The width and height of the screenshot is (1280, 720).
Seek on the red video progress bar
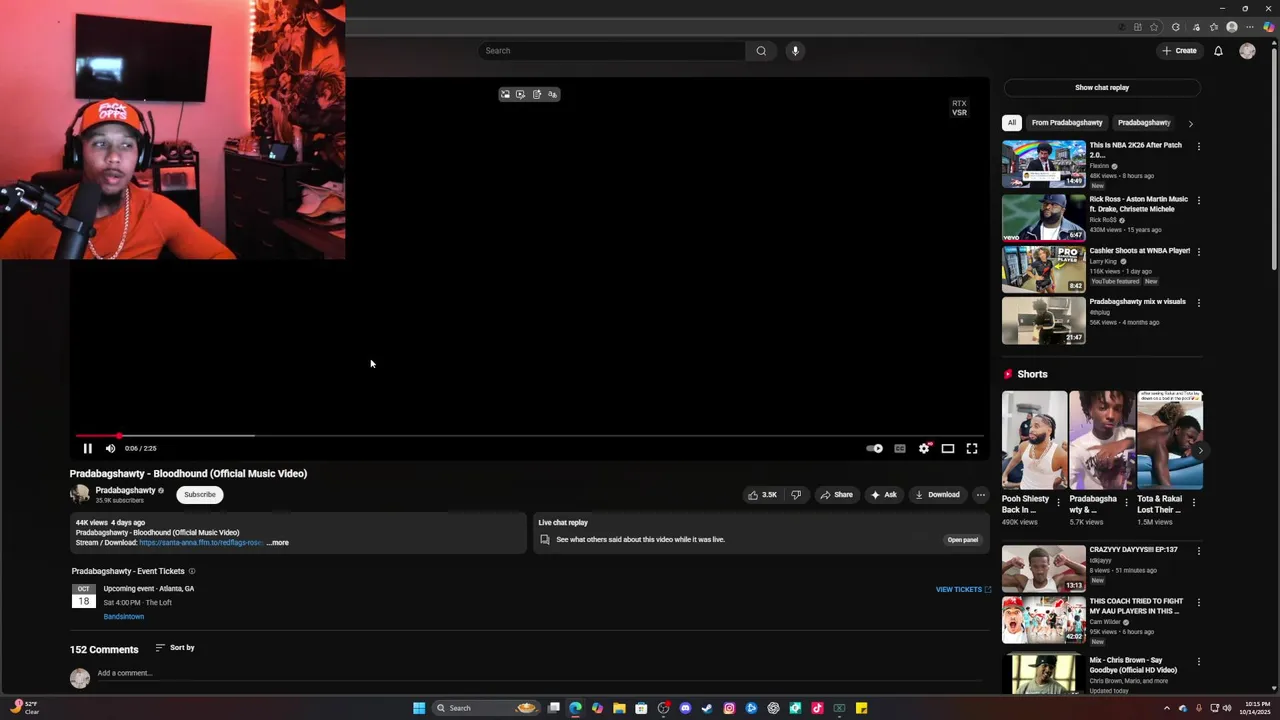tap(529, 436)
